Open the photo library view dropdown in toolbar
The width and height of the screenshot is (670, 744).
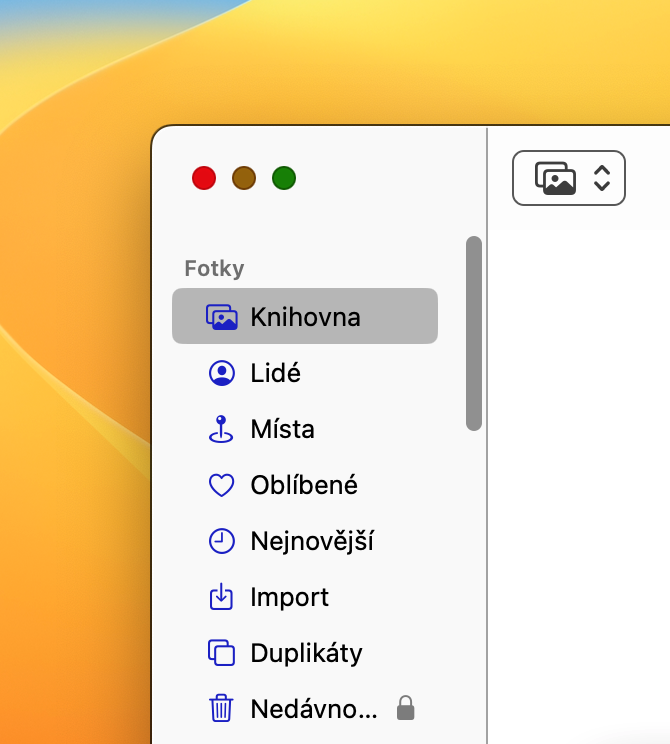(x=568, y=178)
